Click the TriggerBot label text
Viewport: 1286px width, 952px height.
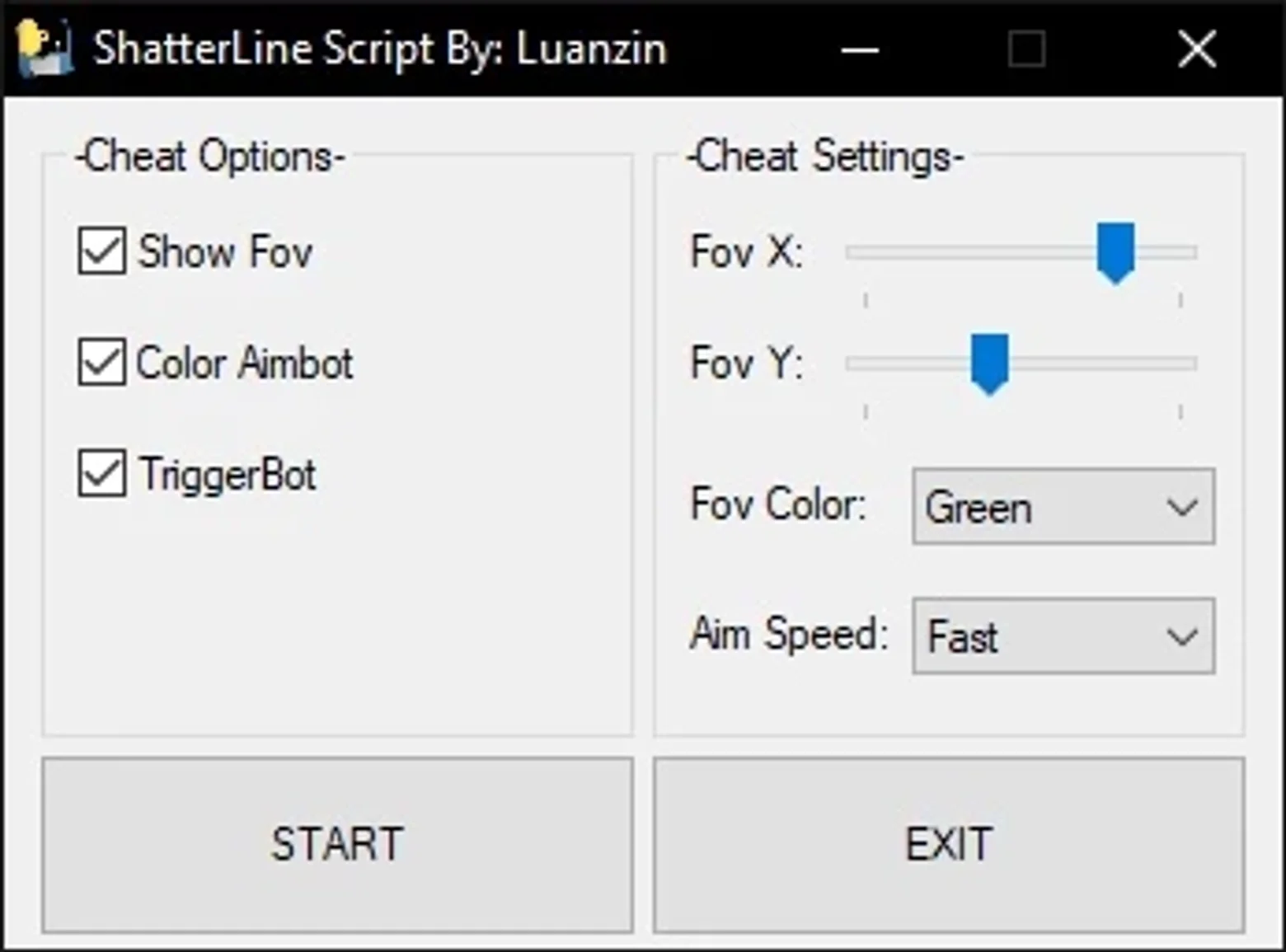click(228, 475)
